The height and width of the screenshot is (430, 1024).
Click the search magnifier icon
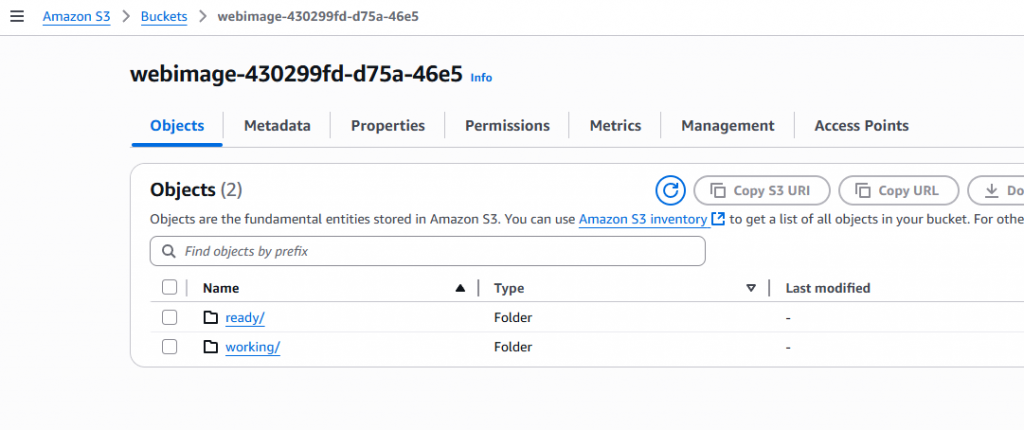(x=168, y=252)
